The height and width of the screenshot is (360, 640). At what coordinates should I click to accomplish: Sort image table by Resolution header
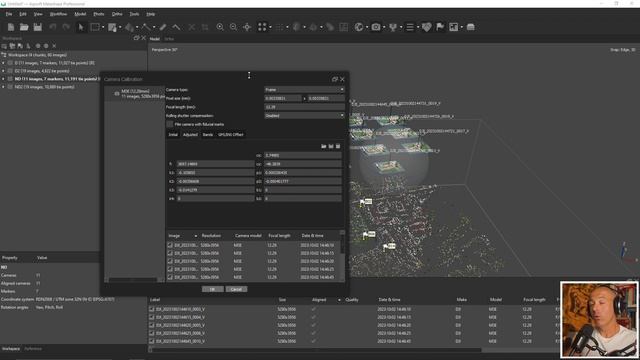(x=211, y=236)
